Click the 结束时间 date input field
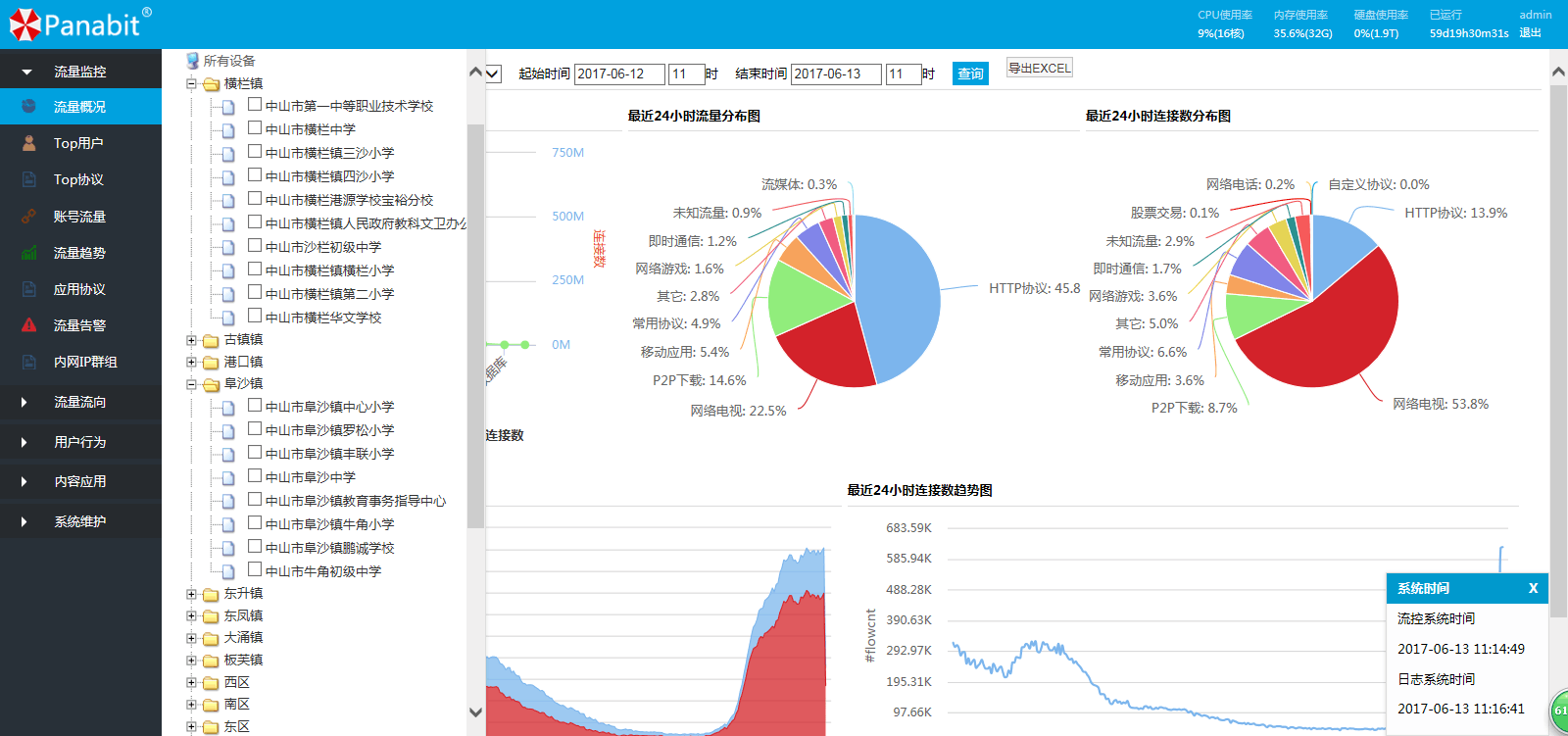This screenshot has width=1568, height=736. [x=836, y=74]
